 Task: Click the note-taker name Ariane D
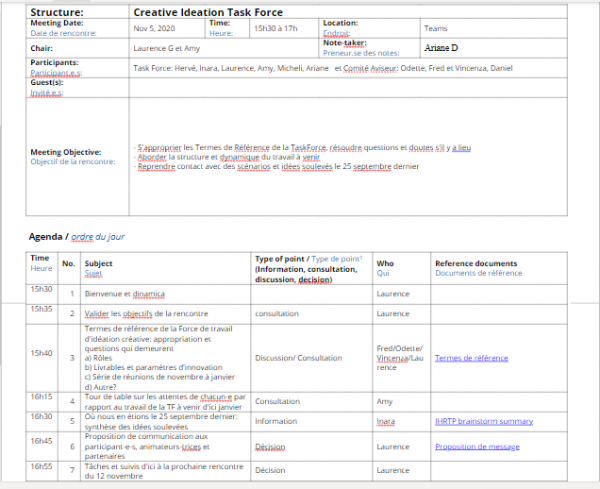[441, 47]
